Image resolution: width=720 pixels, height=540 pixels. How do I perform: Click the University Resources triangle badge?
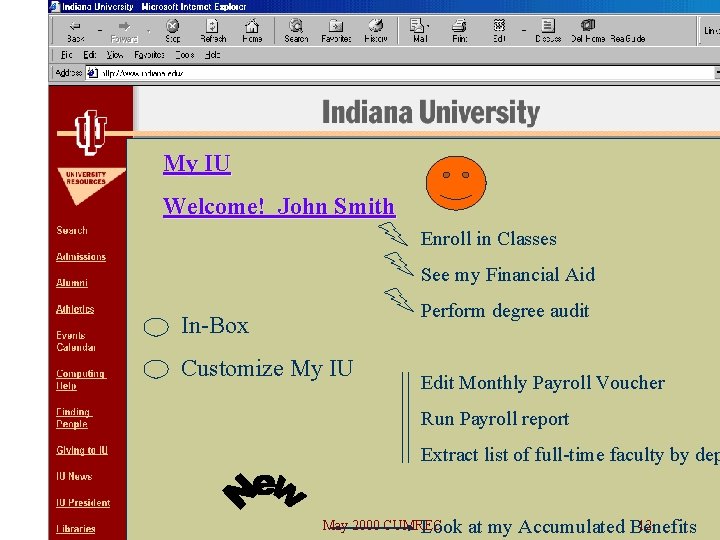coord(91,185)
